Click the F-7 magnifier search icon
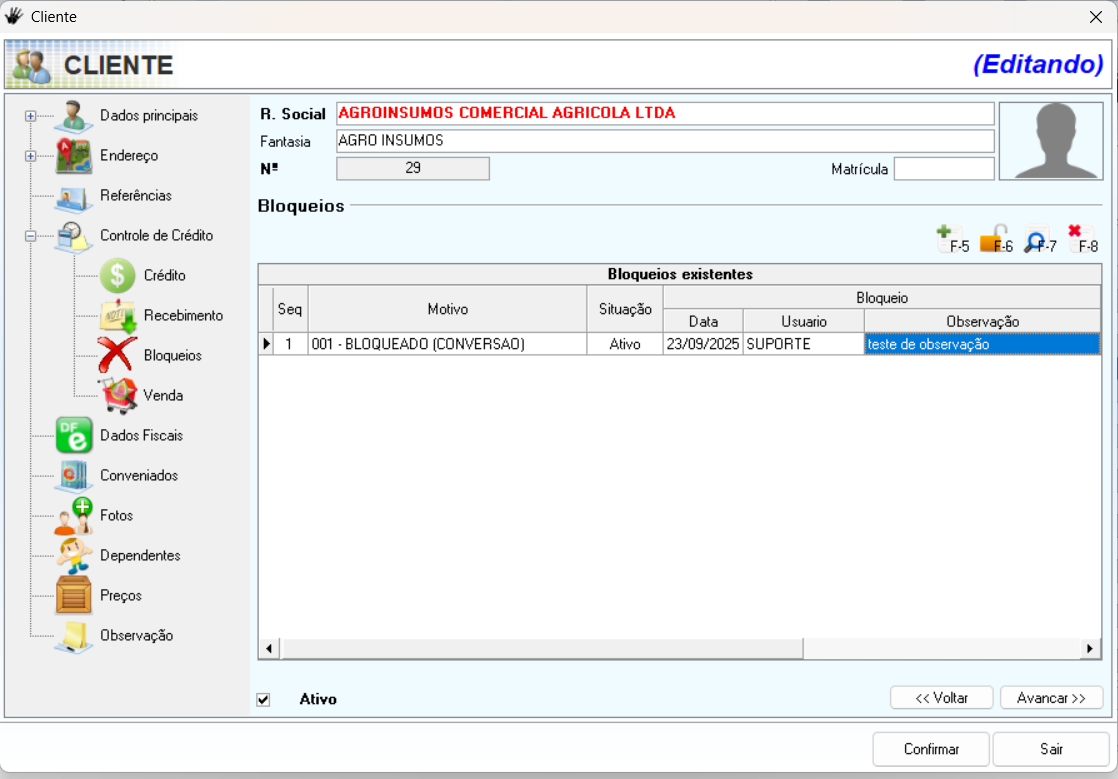 pyautogui.click(x=1038, y=240)
